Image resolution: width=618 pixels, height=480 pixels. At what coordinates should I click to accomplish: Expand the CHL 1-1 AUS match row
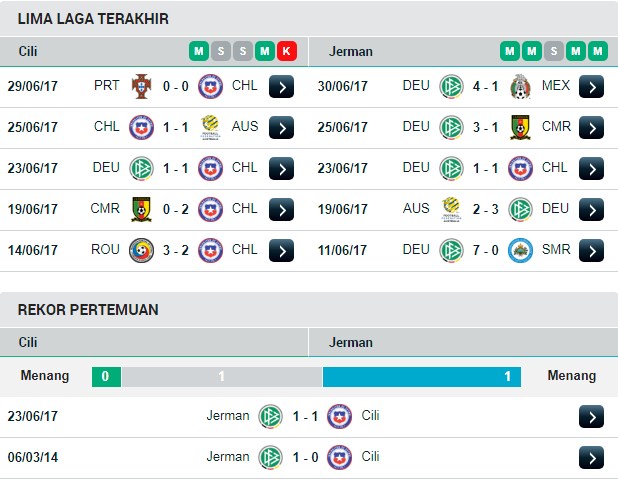(x=281, y=127)
